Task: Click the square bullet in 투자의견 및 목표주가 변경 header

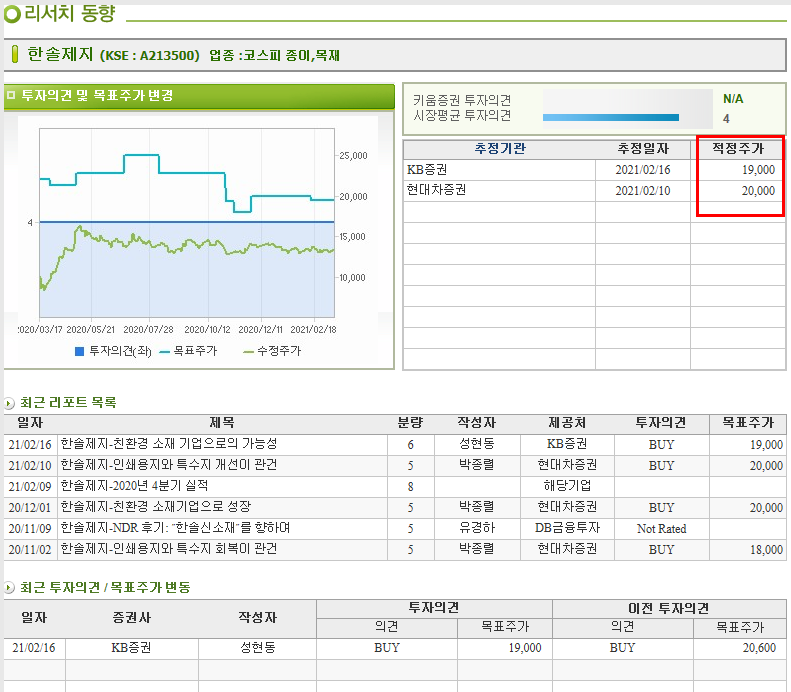Action: [11, 95]
